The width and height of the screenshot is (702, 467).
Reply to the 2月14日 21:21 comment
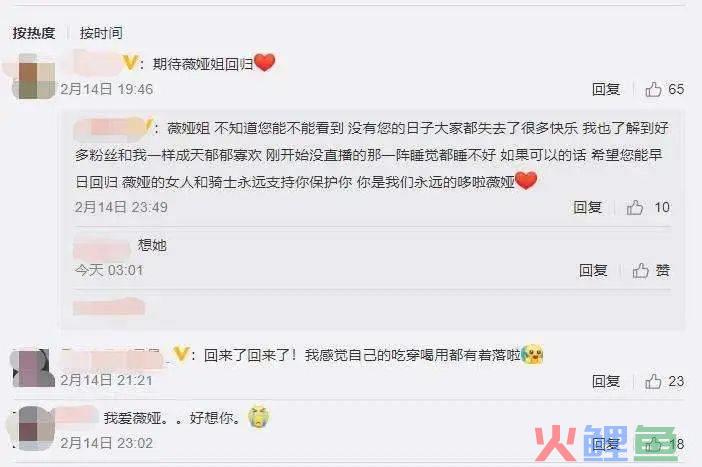(x=606, y=381)
